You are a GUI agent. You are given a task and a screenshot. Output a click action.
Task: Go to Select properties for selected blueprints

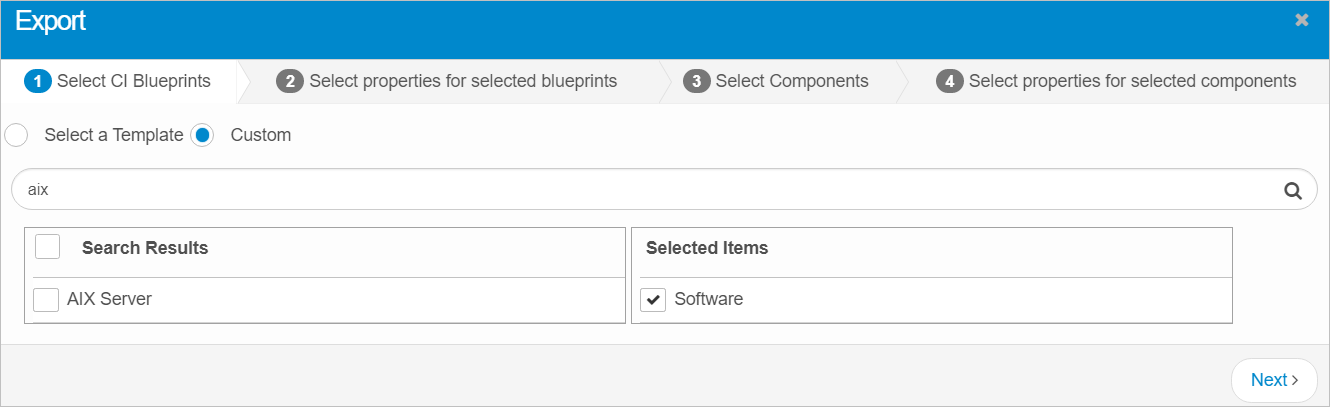coord(463,82)
